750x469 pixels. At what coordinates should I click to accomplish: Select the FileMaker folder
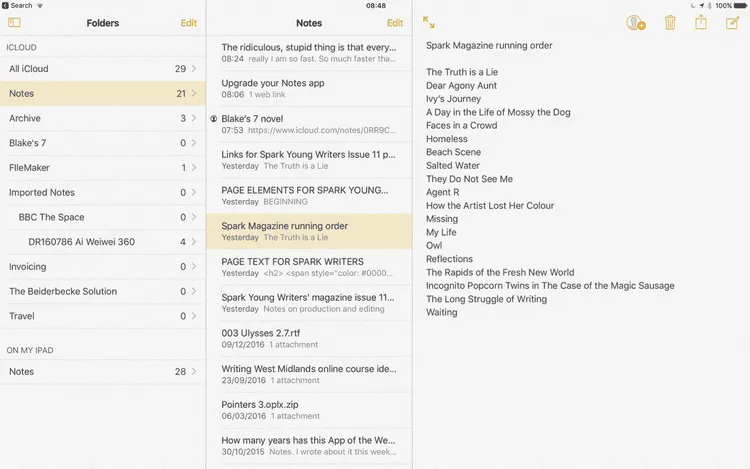point(103,167)
